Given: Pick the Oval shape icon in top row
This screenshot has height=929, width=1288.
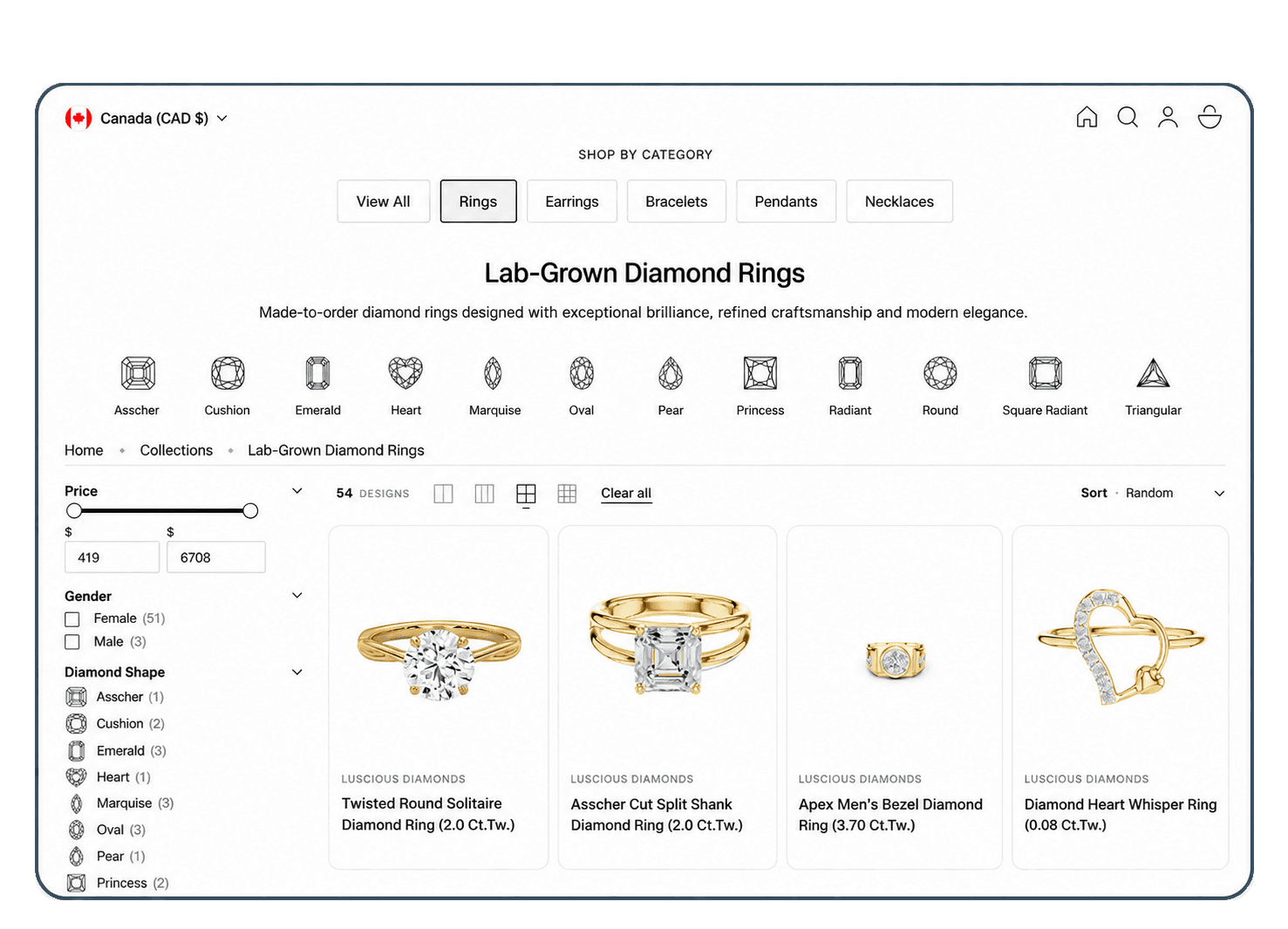Looking at the screenshot, I should pyautogui.click(x=582, y=373).
